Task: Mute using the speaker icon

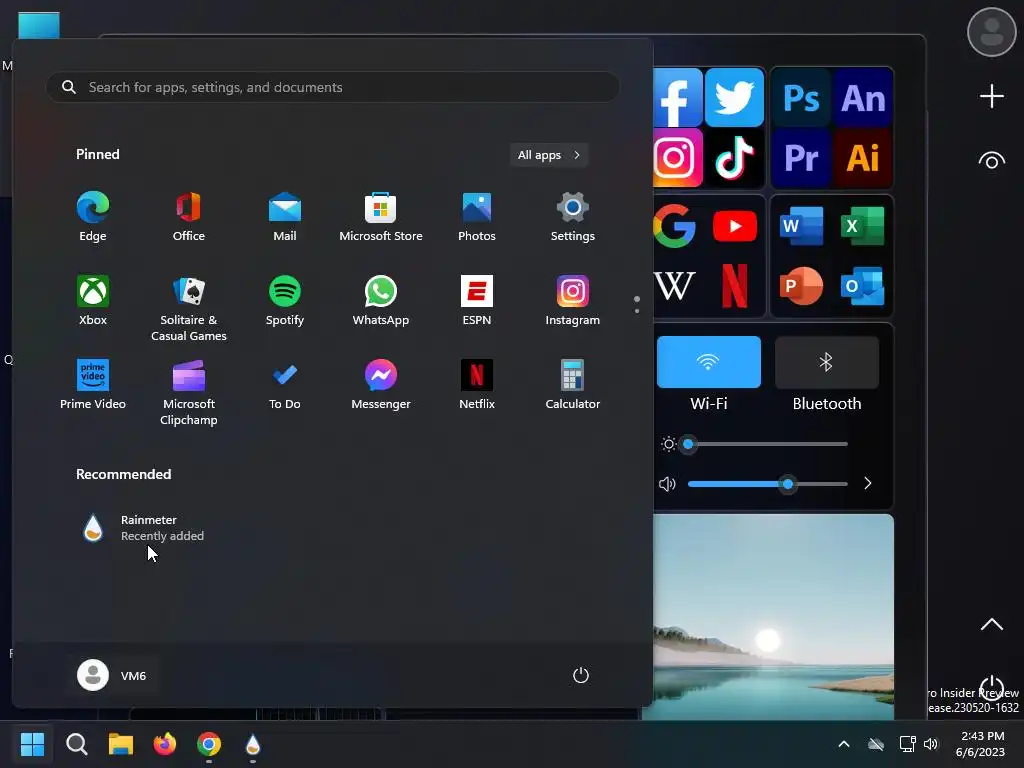Action: click(x=667, y=484)
